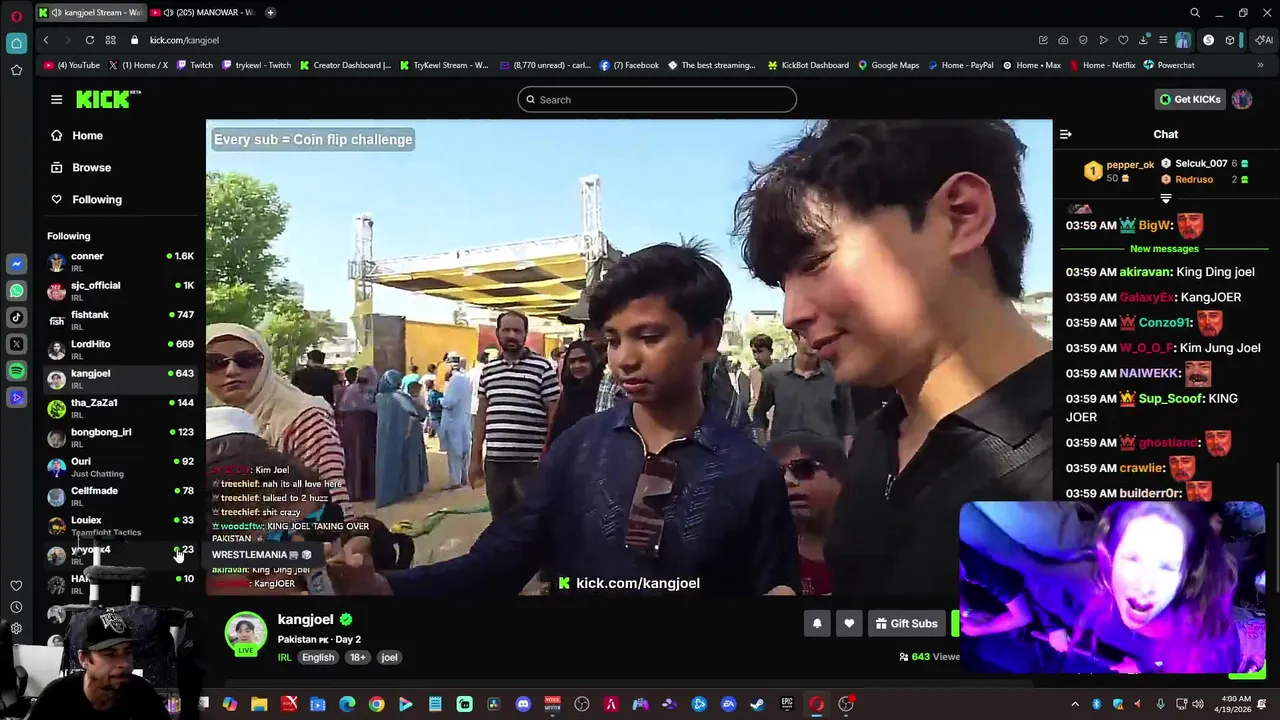Open the YouTube bookmark
The height and width of the screenshot is (720, 1280).
click(72, 65)
